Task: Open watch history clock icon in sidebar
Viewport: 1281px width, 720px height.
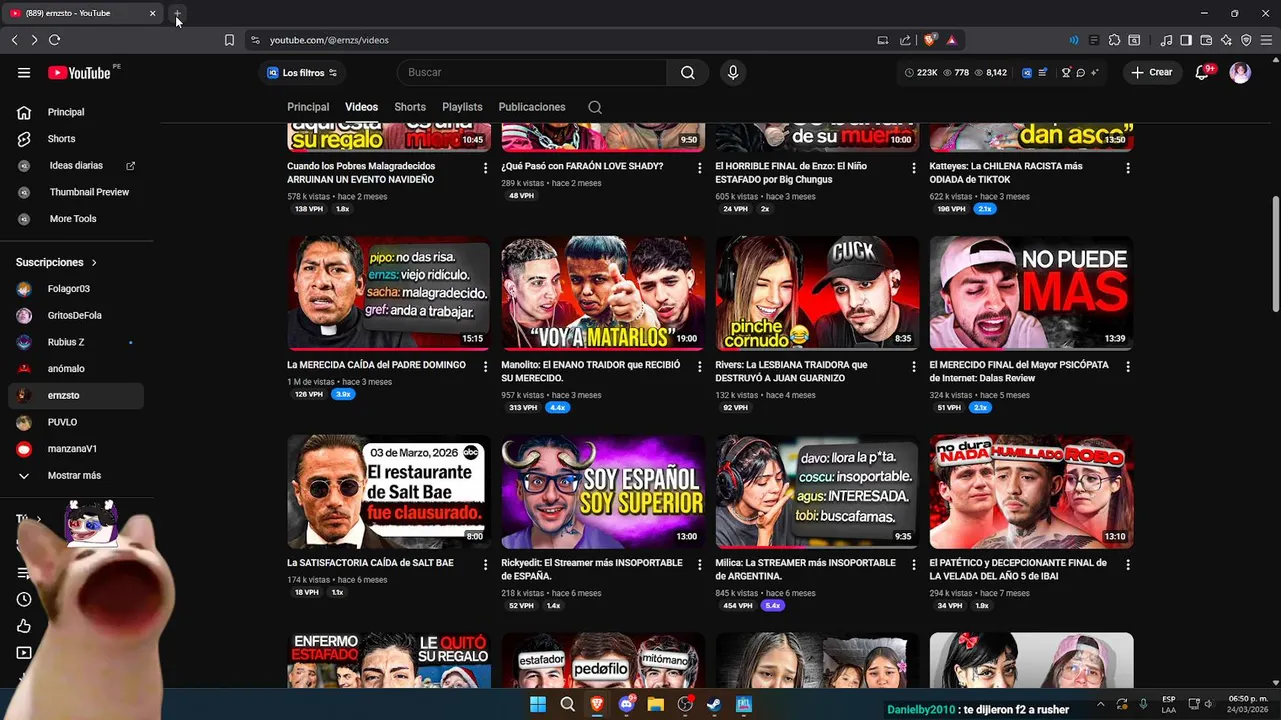Action: [x=24, y=599]
